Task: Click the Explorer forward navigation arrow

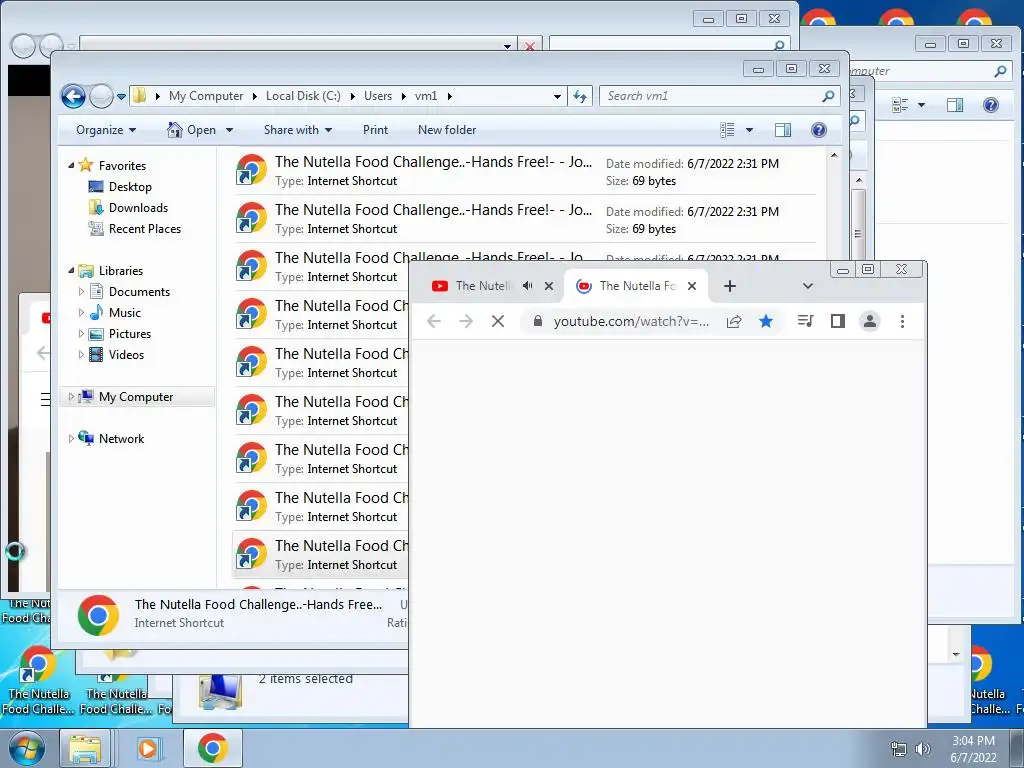Action: click(101, 97)
